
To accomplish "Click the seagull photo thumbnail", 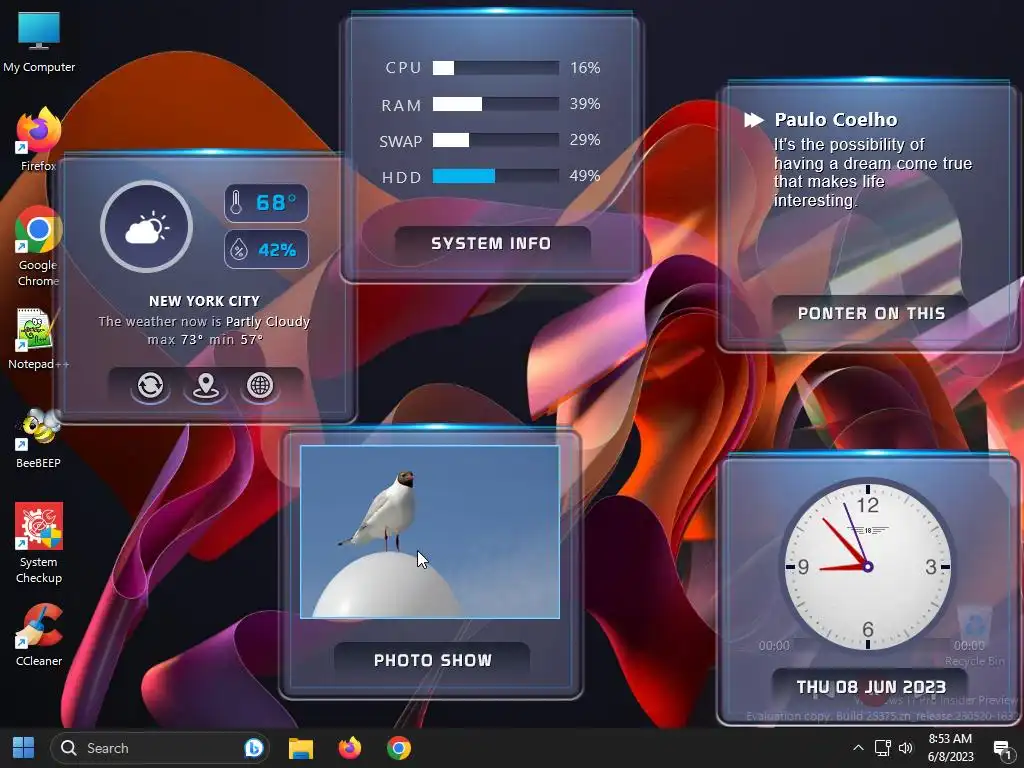I will [430, 532].
